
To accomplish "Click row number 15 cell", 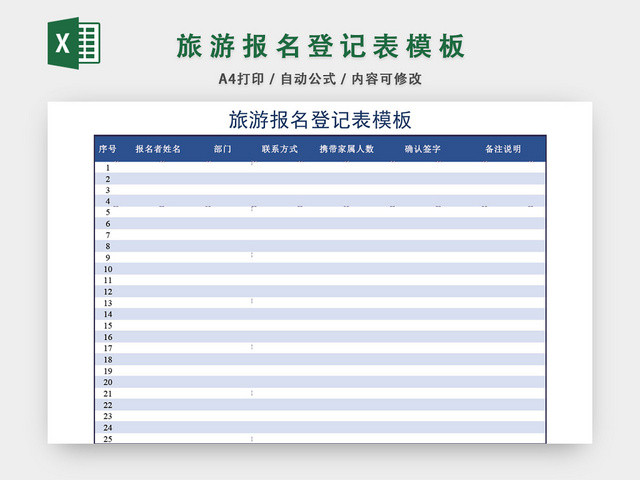I will [108, 326].
